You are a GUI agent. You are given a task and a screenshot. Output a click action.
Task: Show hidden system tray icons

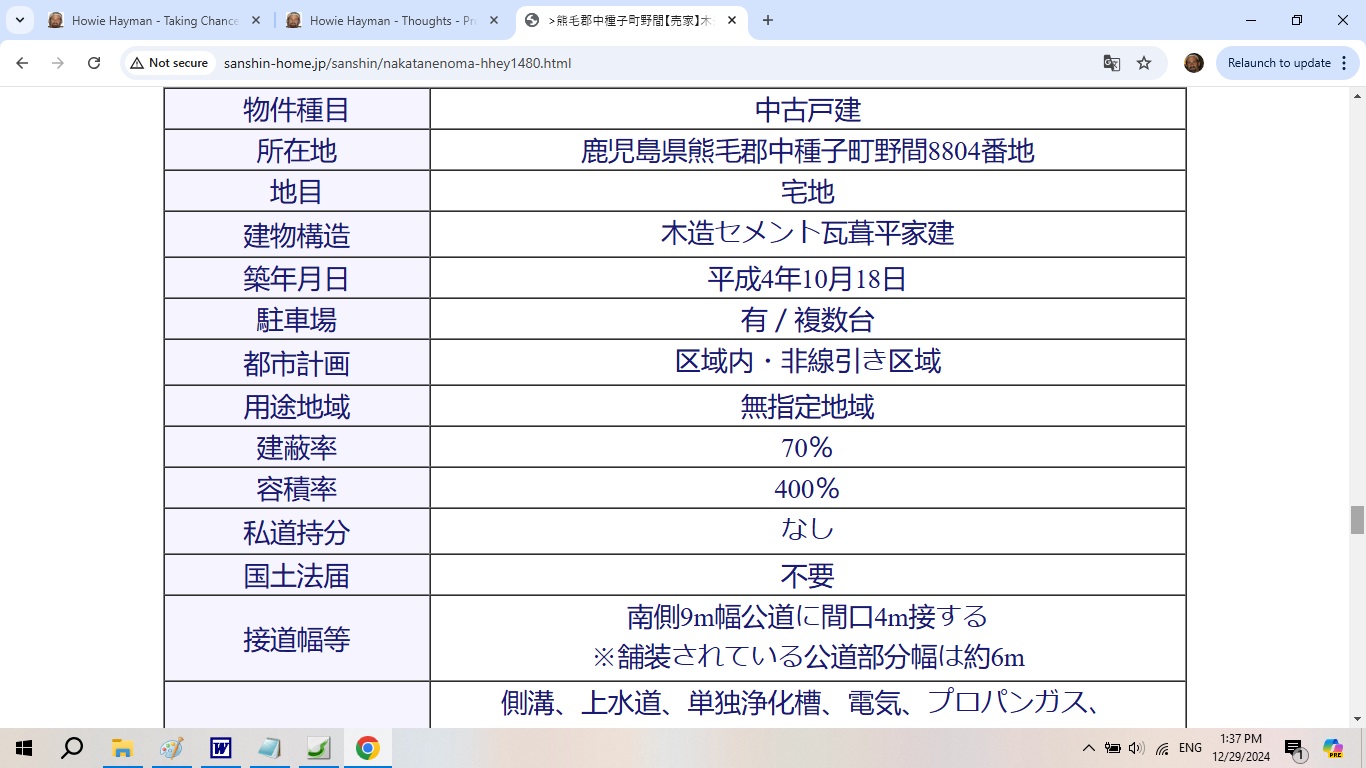click(1089, 748)
